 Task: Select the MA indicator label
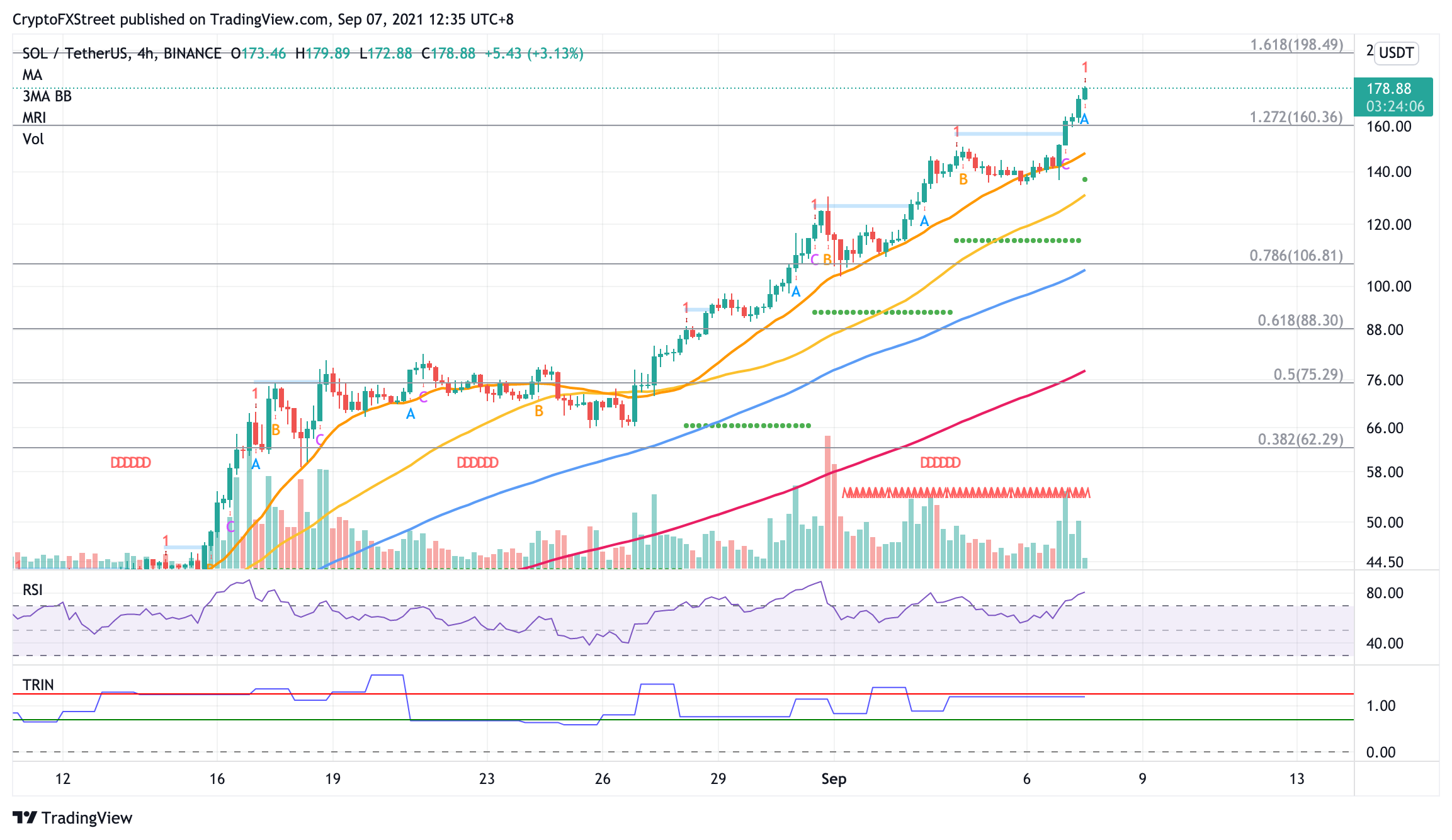33,75
